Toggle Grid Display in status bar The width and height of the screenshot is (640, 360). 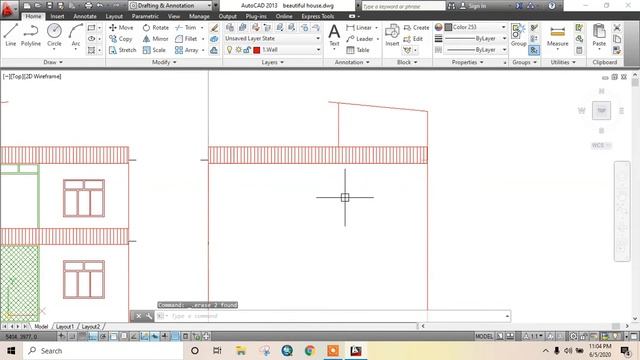click(82, 336)
